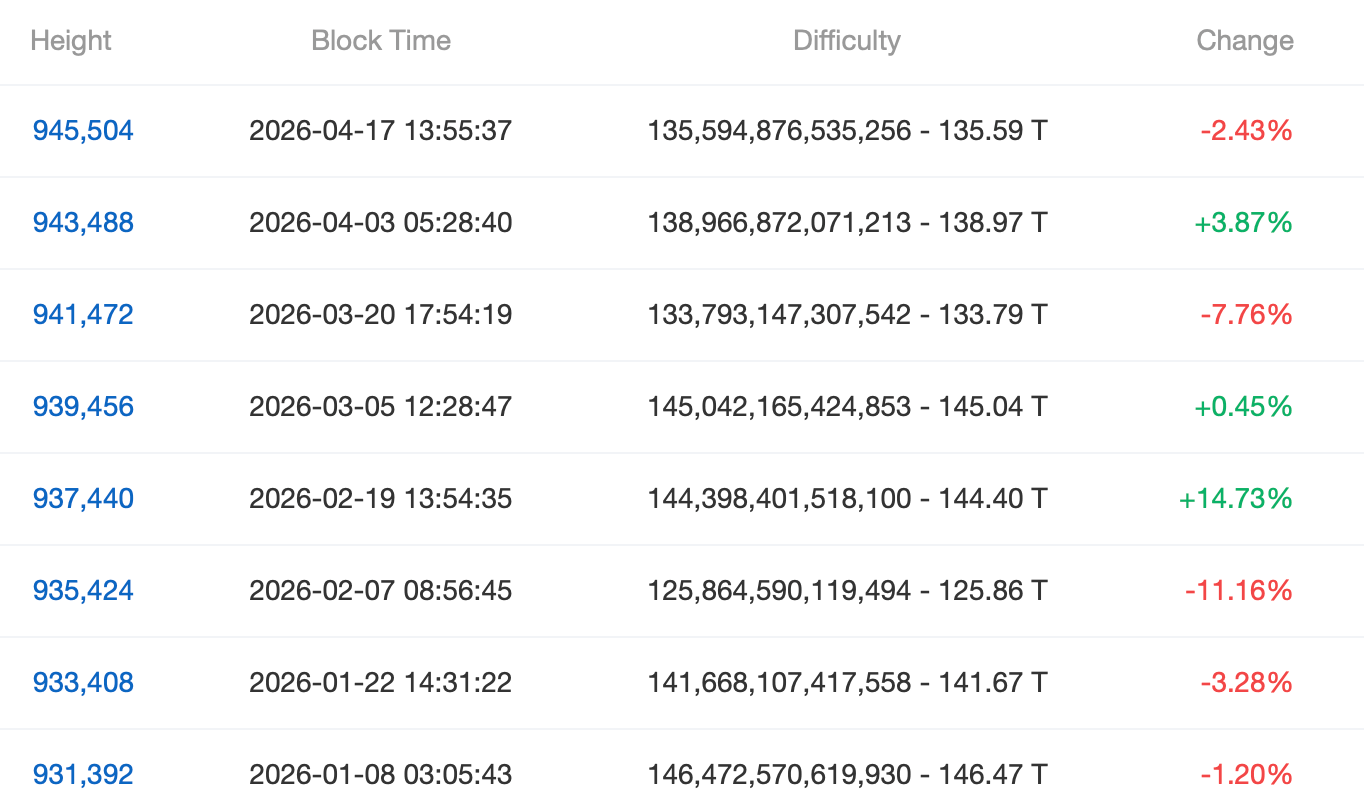Open block 941,472 details
The height and width of the screenshot is (808, 1364).
(82, 314)
